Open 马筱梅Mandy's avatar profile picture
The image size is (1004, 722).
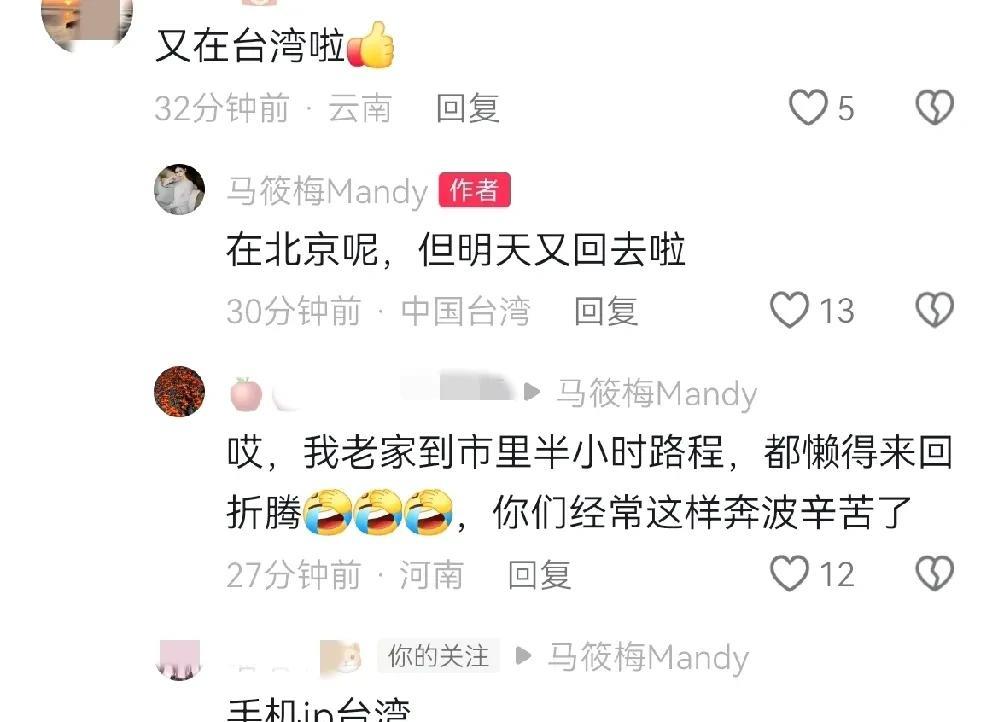180,189
